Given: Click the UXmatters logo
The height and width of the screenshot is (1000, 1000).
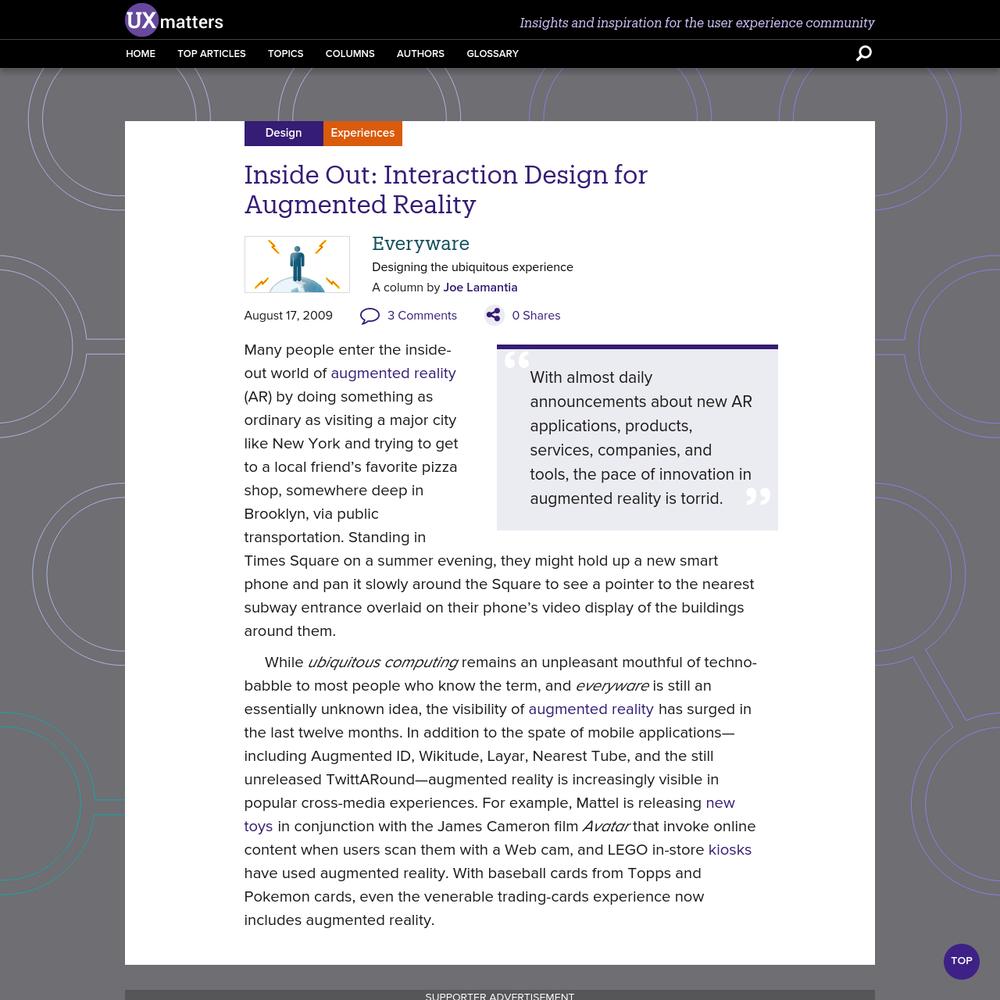Looking at the screenshot, I should tap(174, 20).
